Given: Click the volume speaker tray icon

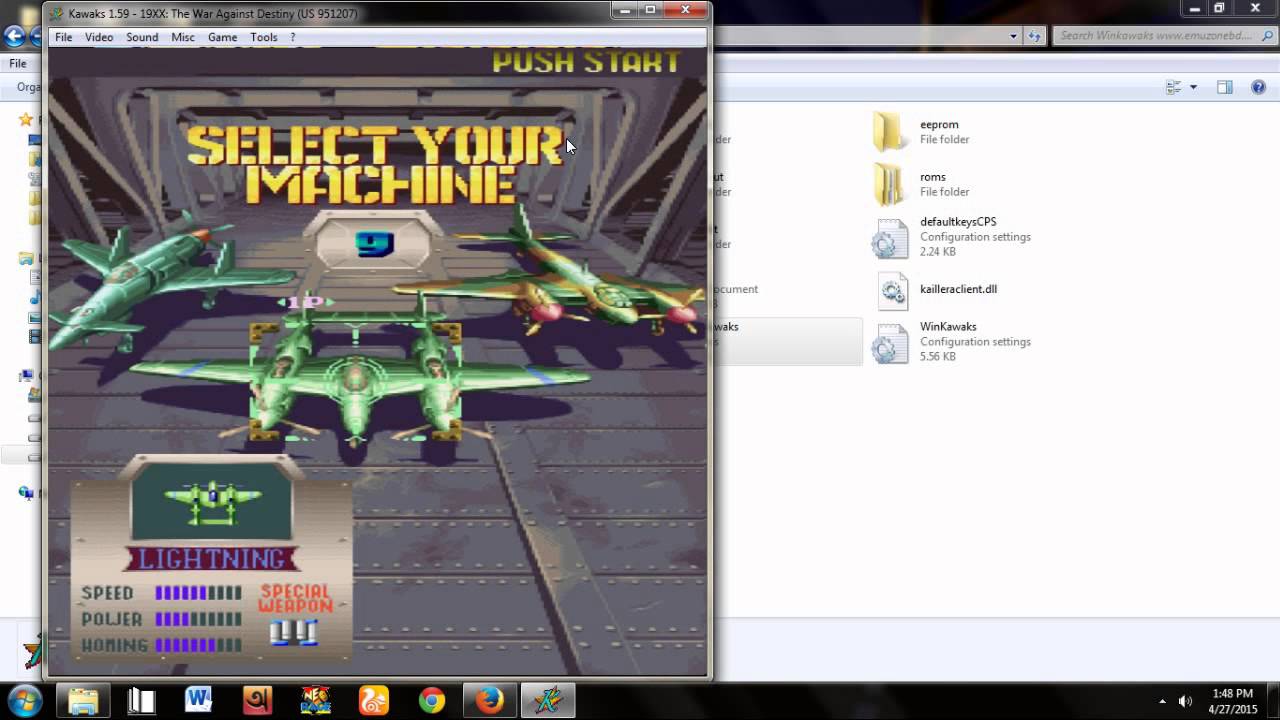Looking at the screenshot, I should point(1186,701).
